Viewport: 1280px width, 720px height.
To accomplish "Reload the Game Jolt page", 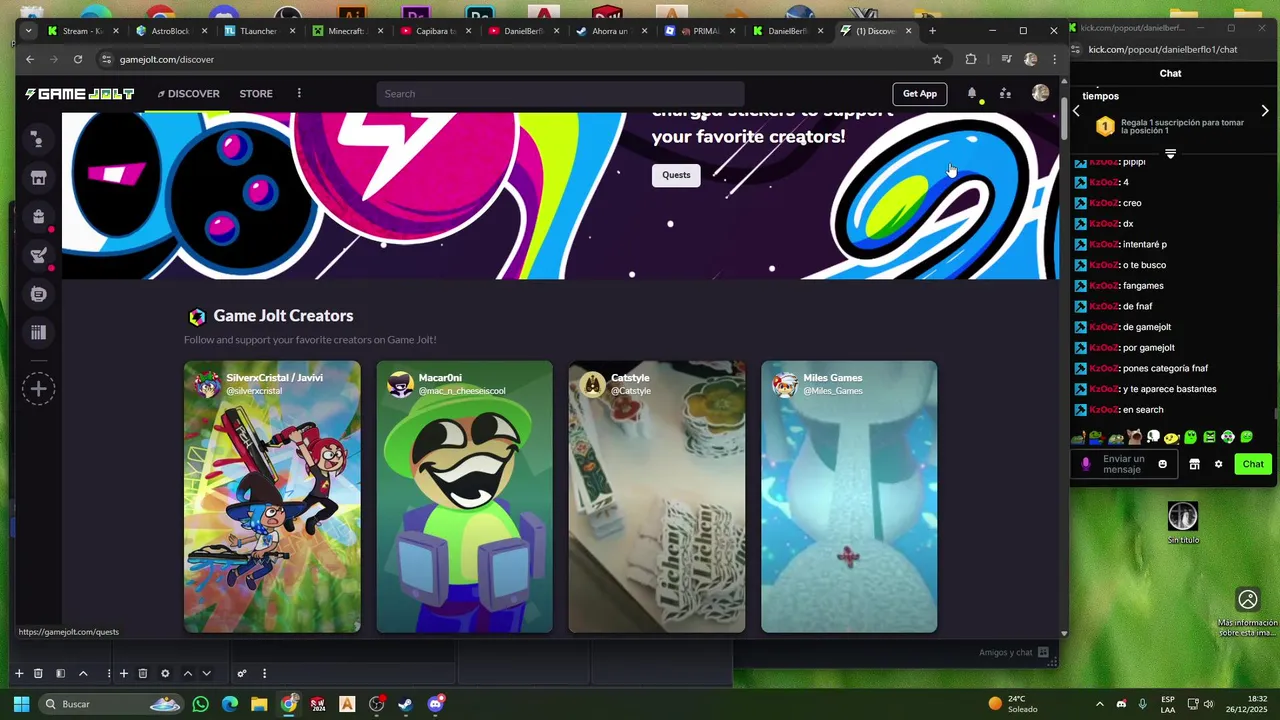I will [78, 59].
